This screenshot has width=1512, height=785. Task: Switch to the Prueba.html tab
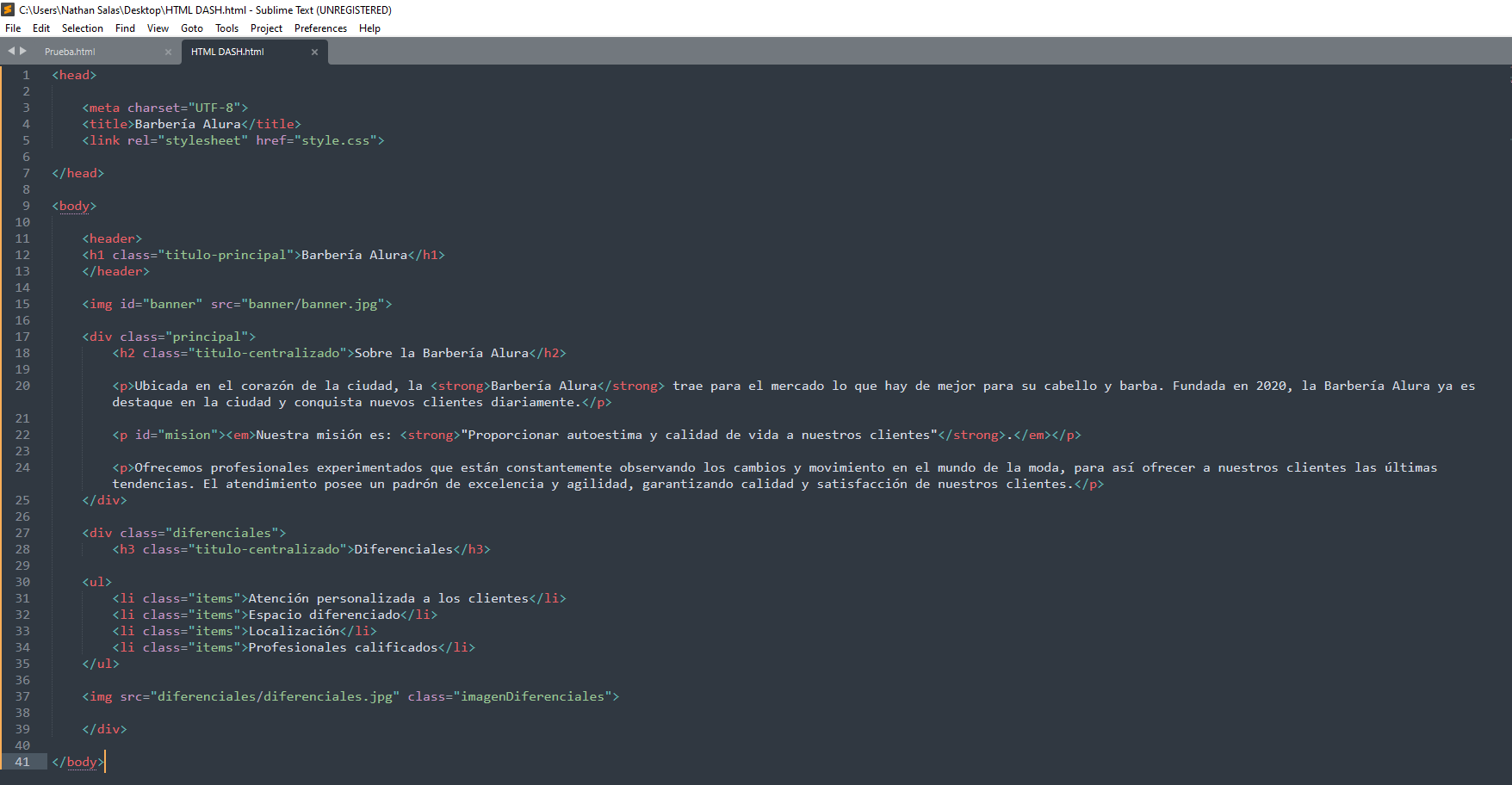tap(70, 52)
